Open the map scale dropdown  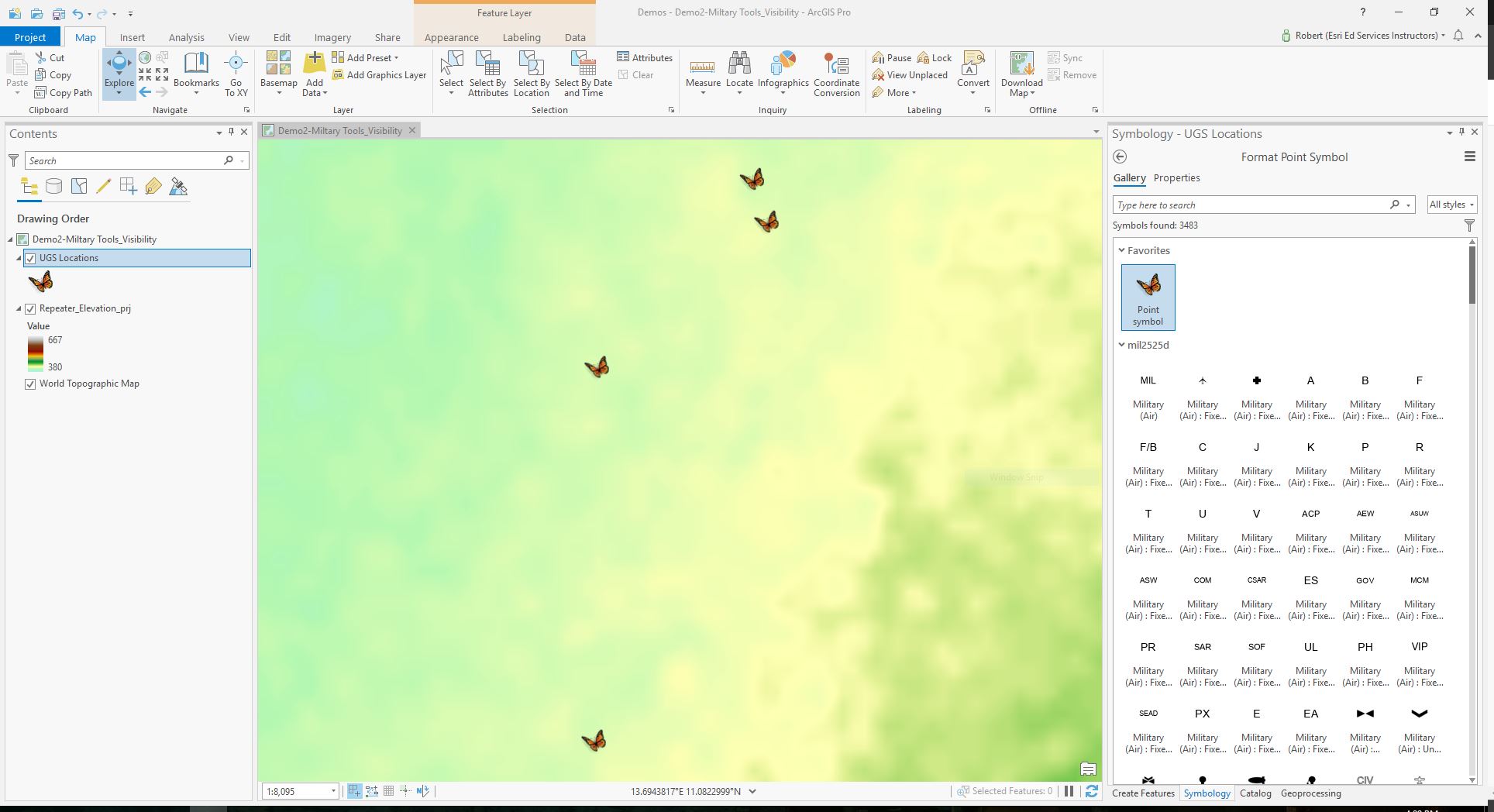click(333, 791)
